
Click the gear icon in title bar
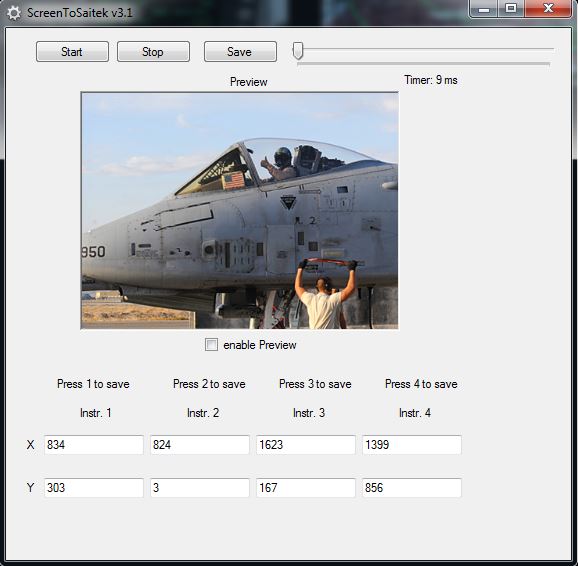click(x=14, y=13)
